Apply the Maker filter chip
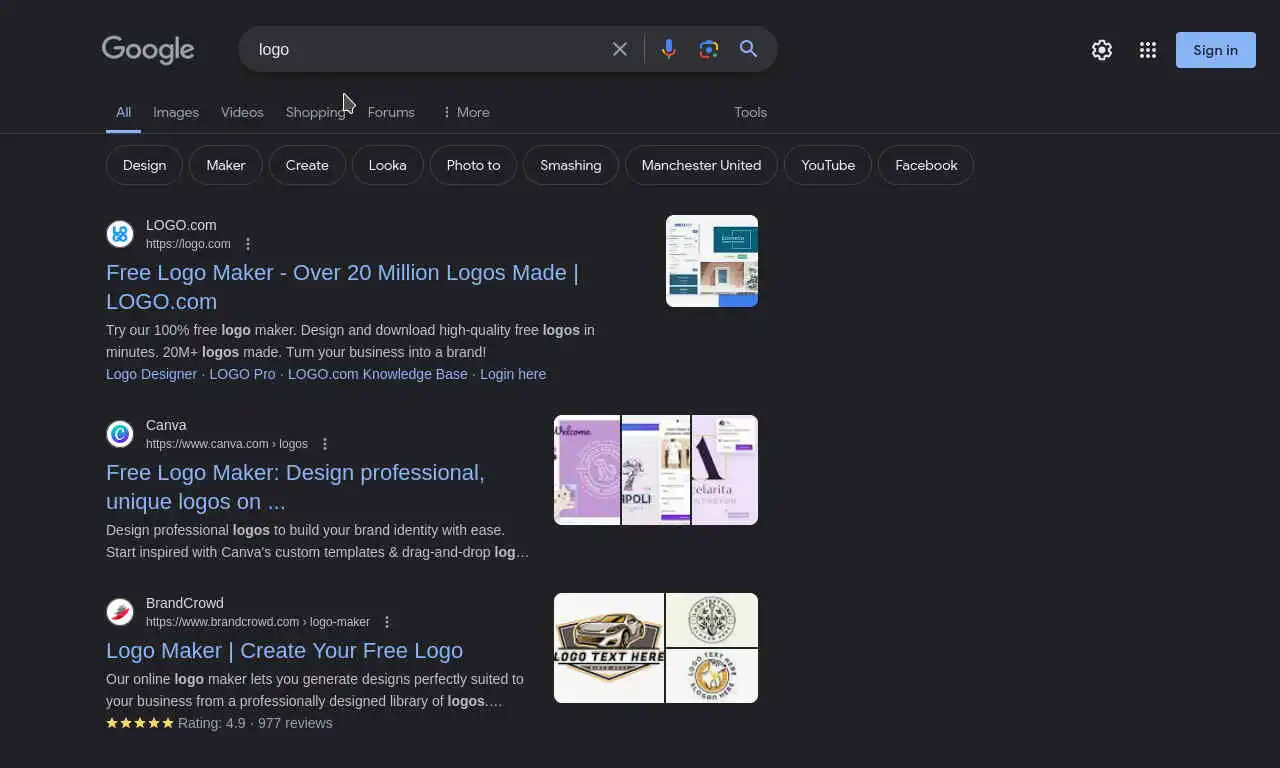The height and width of the screenshot is (768, 1280). (226, 165)
